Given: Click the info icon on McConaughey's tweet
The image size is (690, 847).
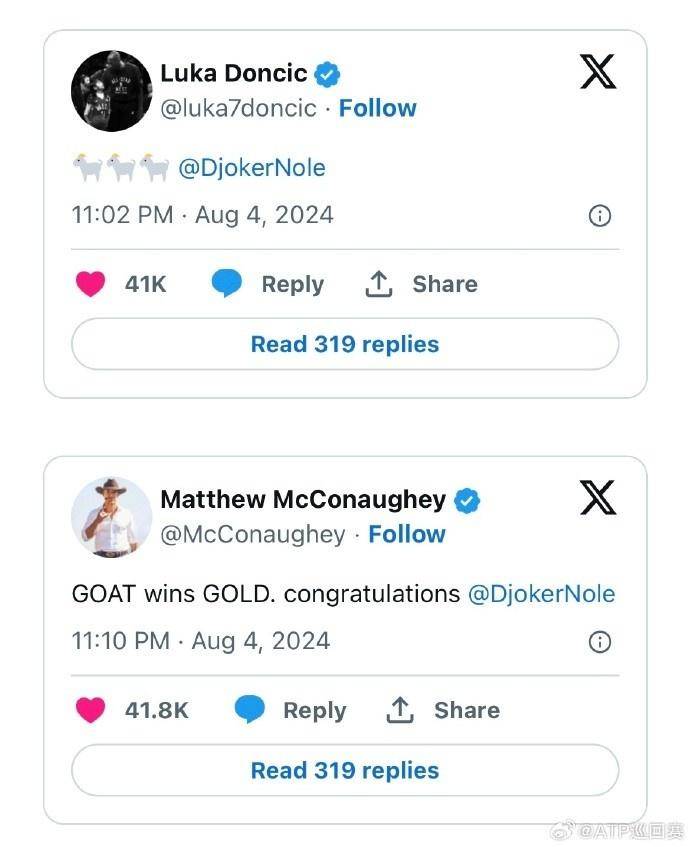Looking at the screenshot, I should pyautogui.click(x=600, y=642).
